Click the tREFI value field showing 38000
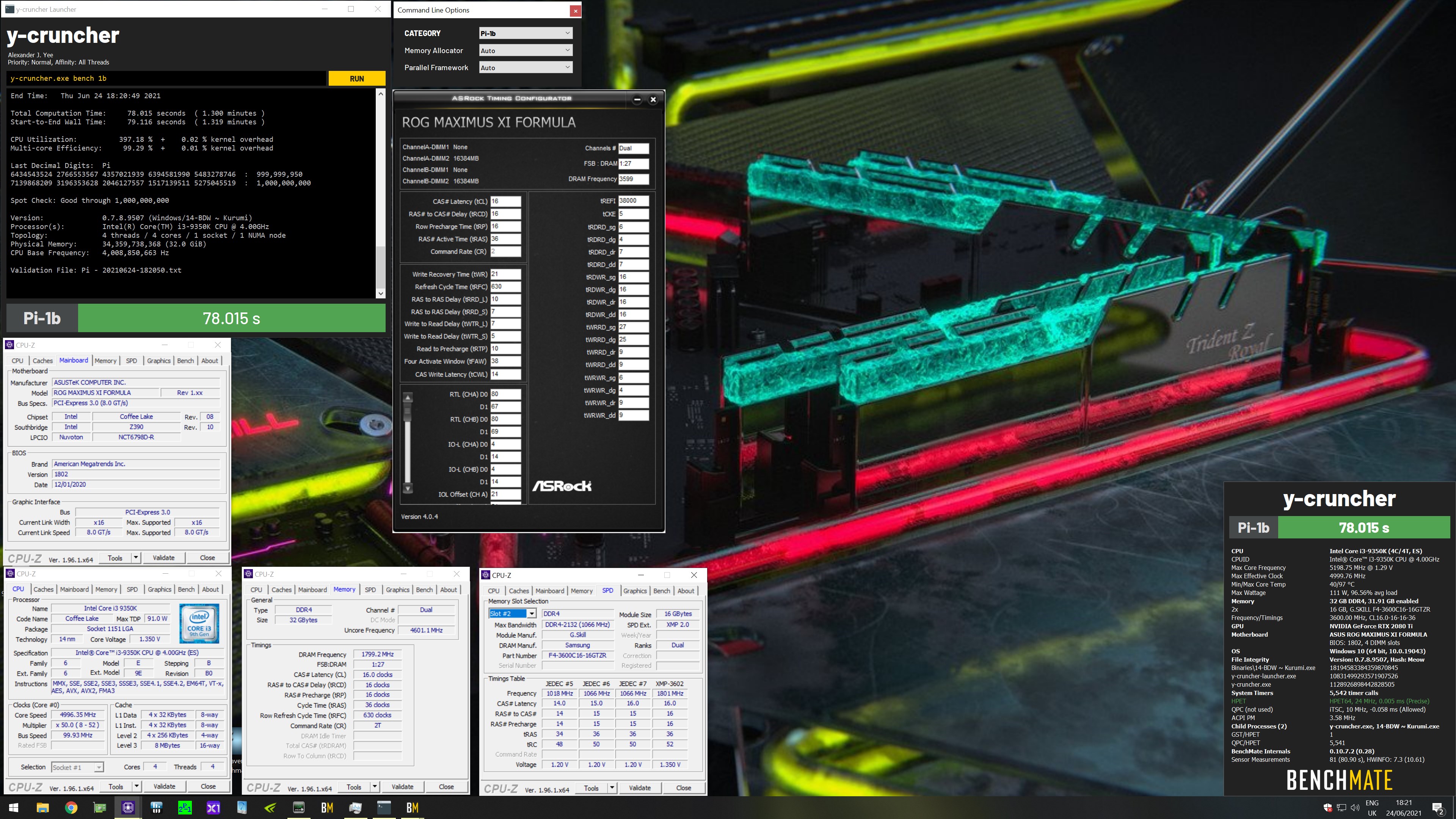Image resolution: width=1456 pixels, height=819 pixels. click(633, 201)
